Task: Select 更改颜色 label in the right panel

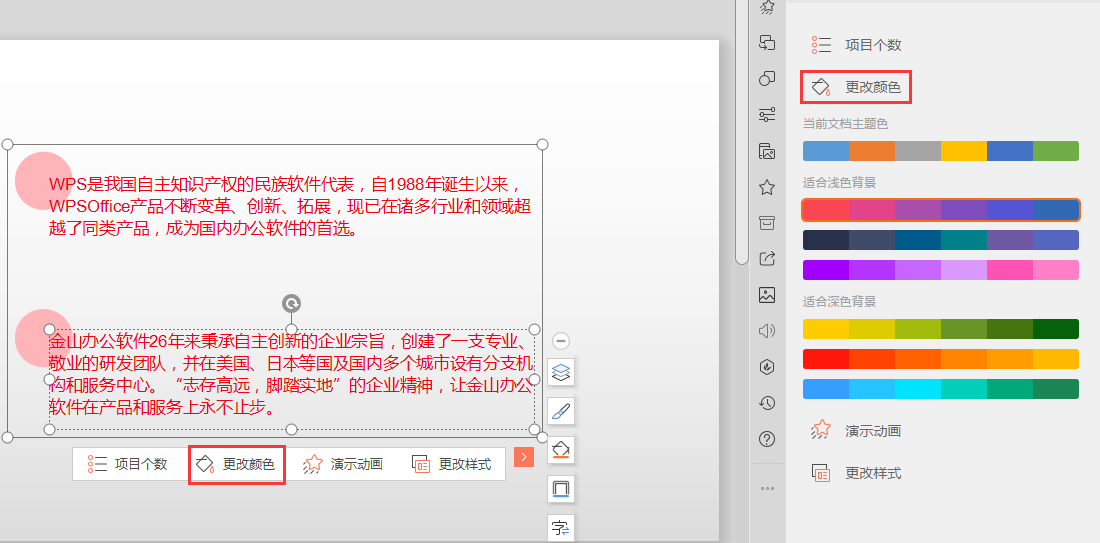Action: pyautogui.click(x=873, y=88)
